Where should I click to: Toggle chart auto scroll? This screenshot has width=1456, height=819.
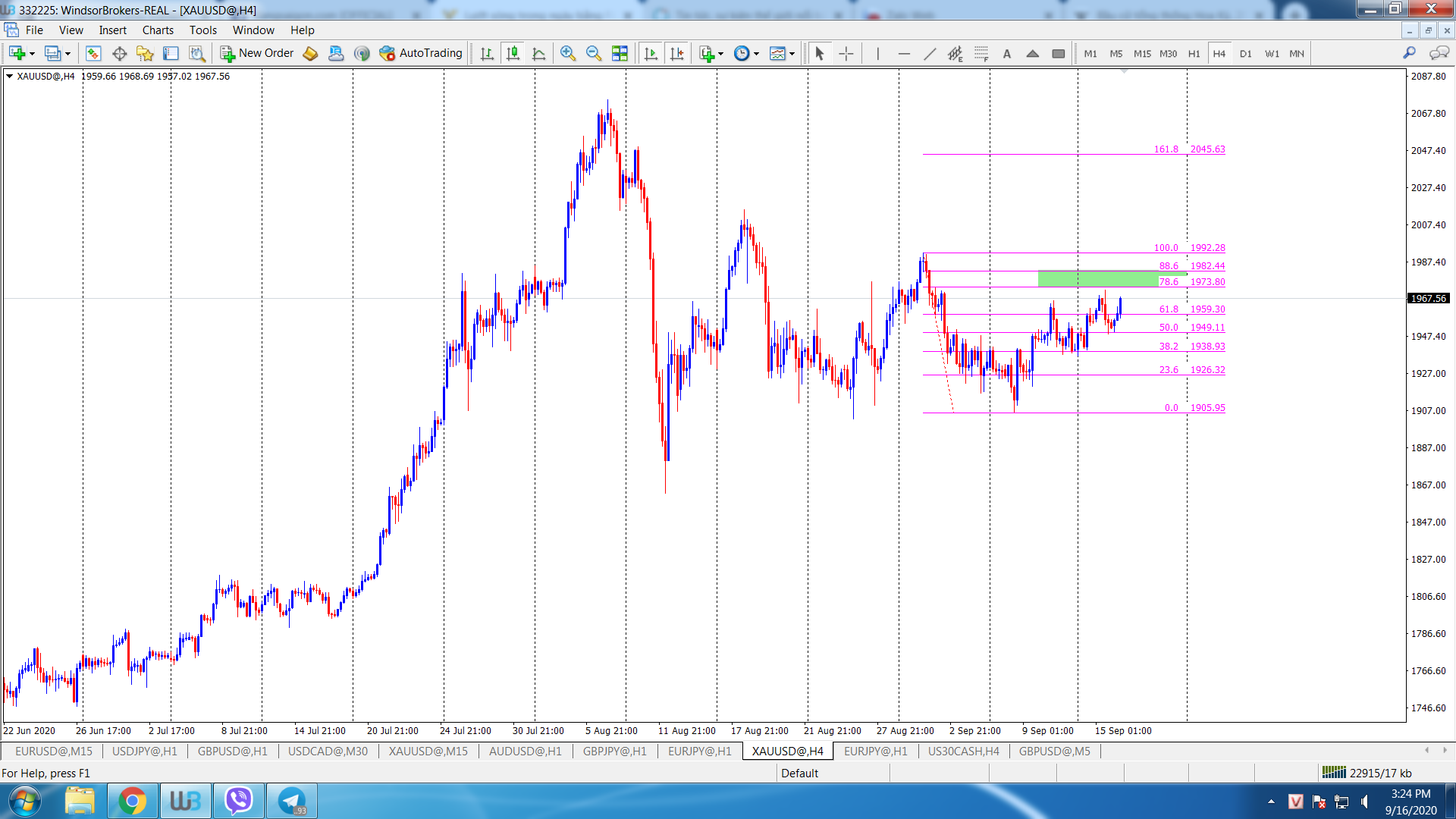click(651, 53)
